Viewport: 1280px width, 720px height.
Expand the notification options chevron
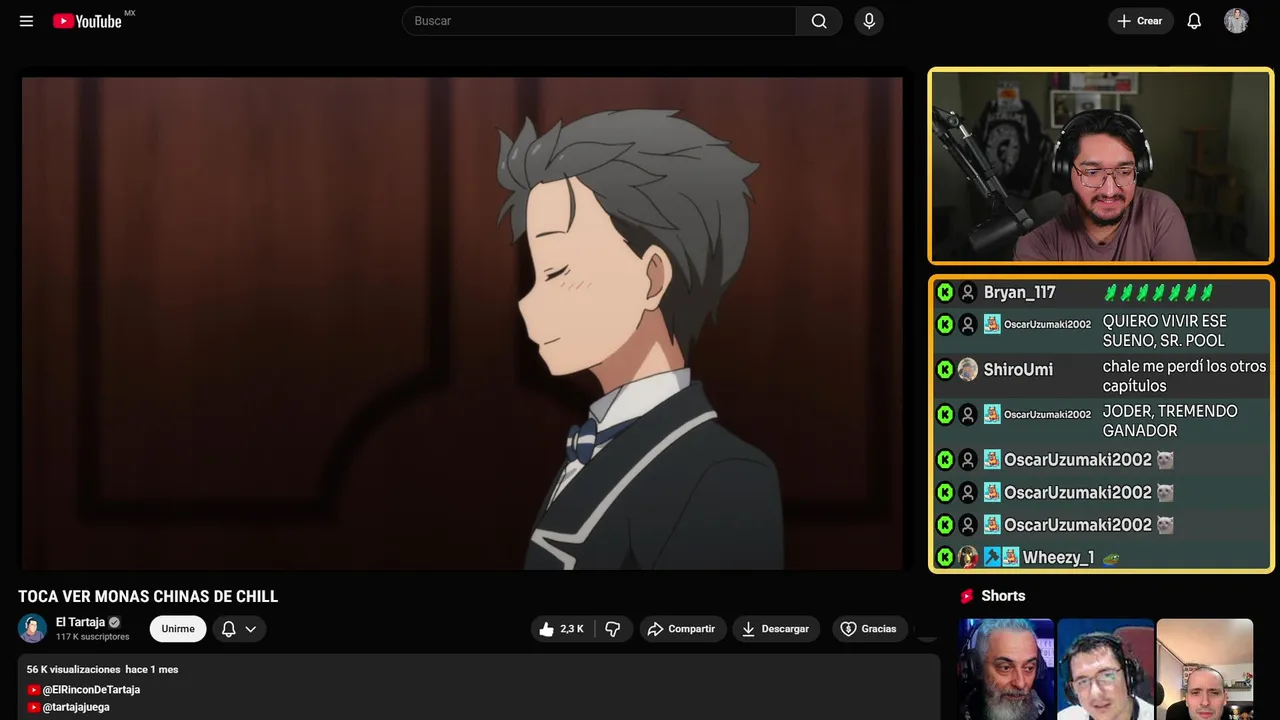tap(251, 629)
